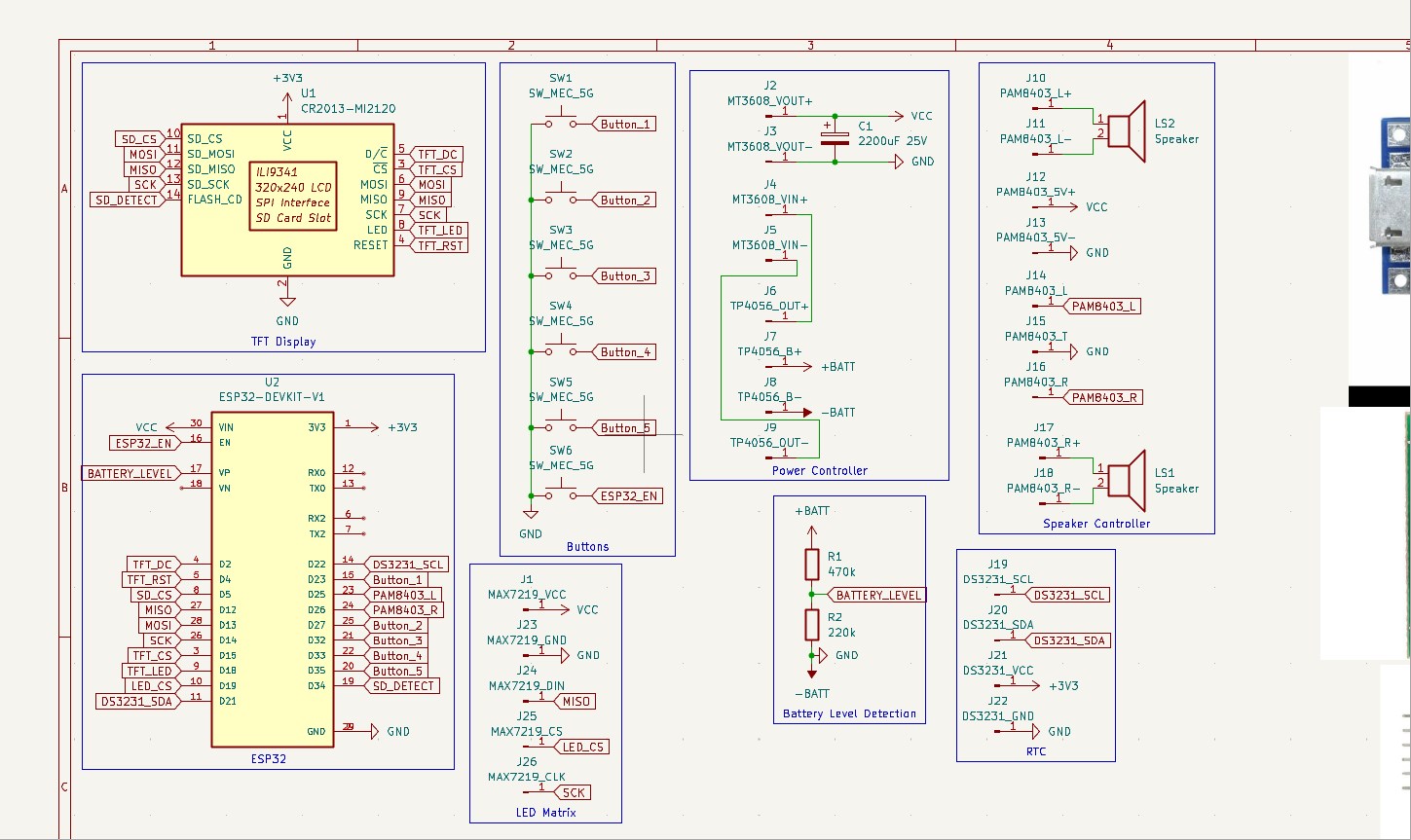This screenshot has width=1411, height=840.
Task: Click the ESP32_EN label at ESP32 EN pin
Action: pos(144,443)
